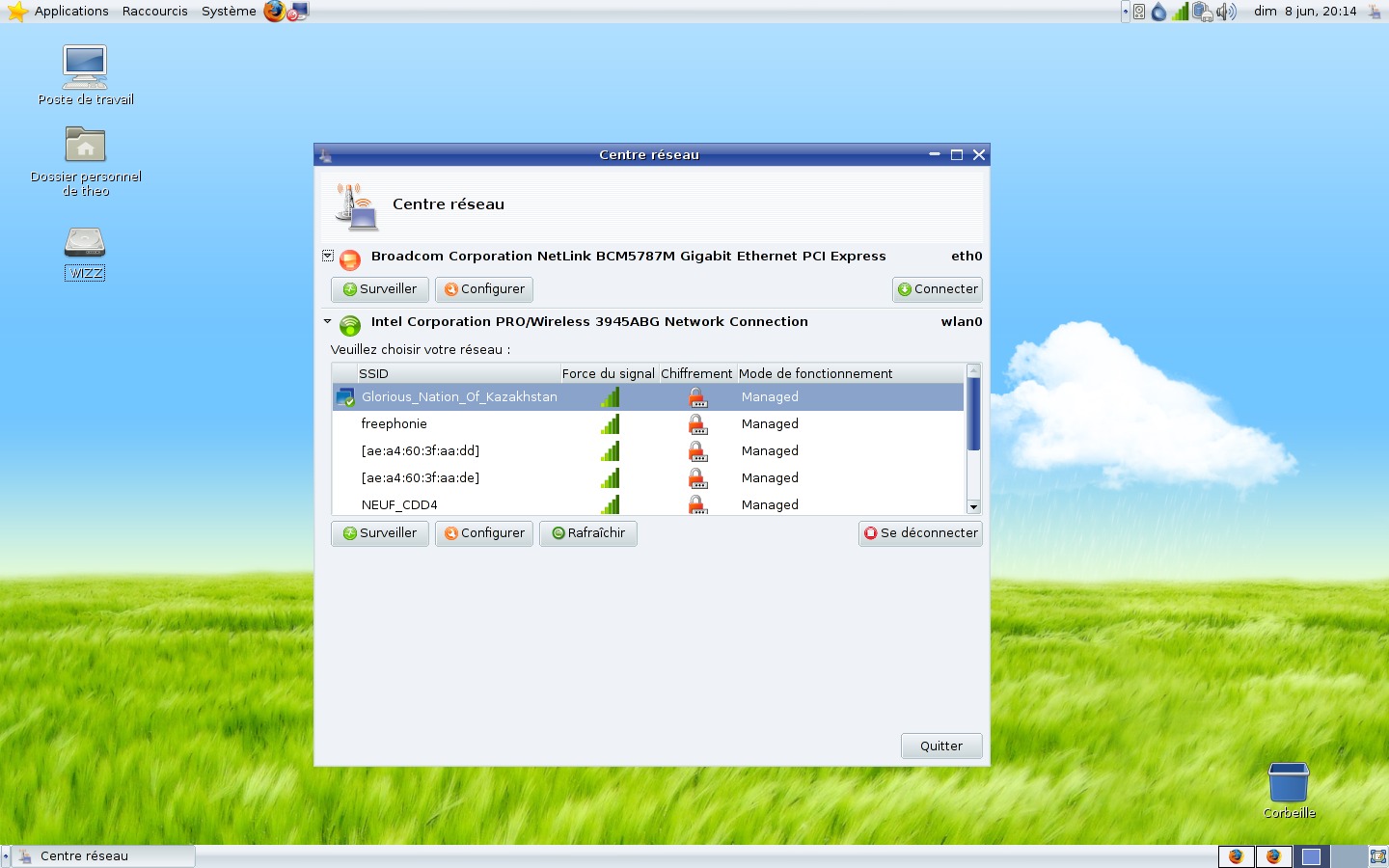Screen dimensions: 1389x868
Task: Click the Centre réseau antenna header icon
Action: [356, 206]
